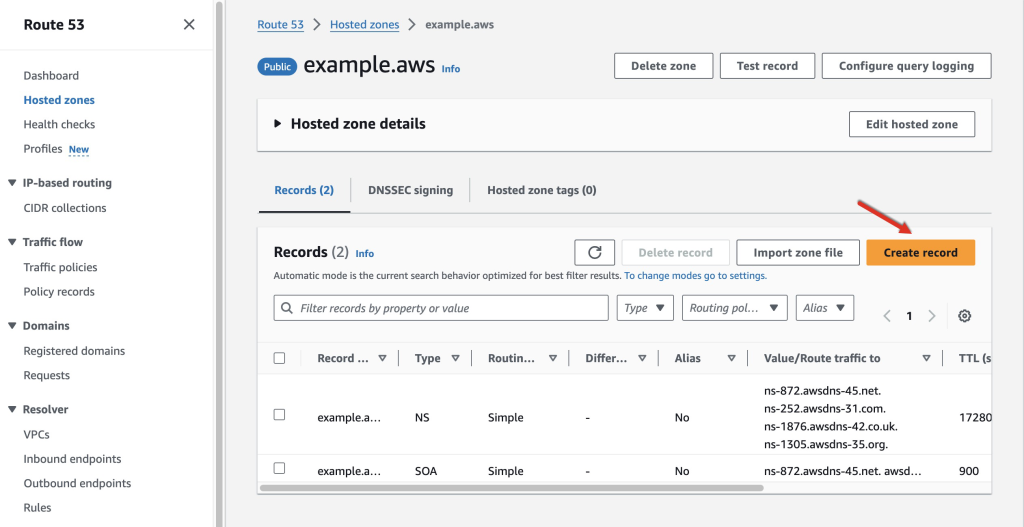Click the sidebar vertical scrollbar
The width and height of the screenshot is (1024, 527).
(x=219, y=263)
